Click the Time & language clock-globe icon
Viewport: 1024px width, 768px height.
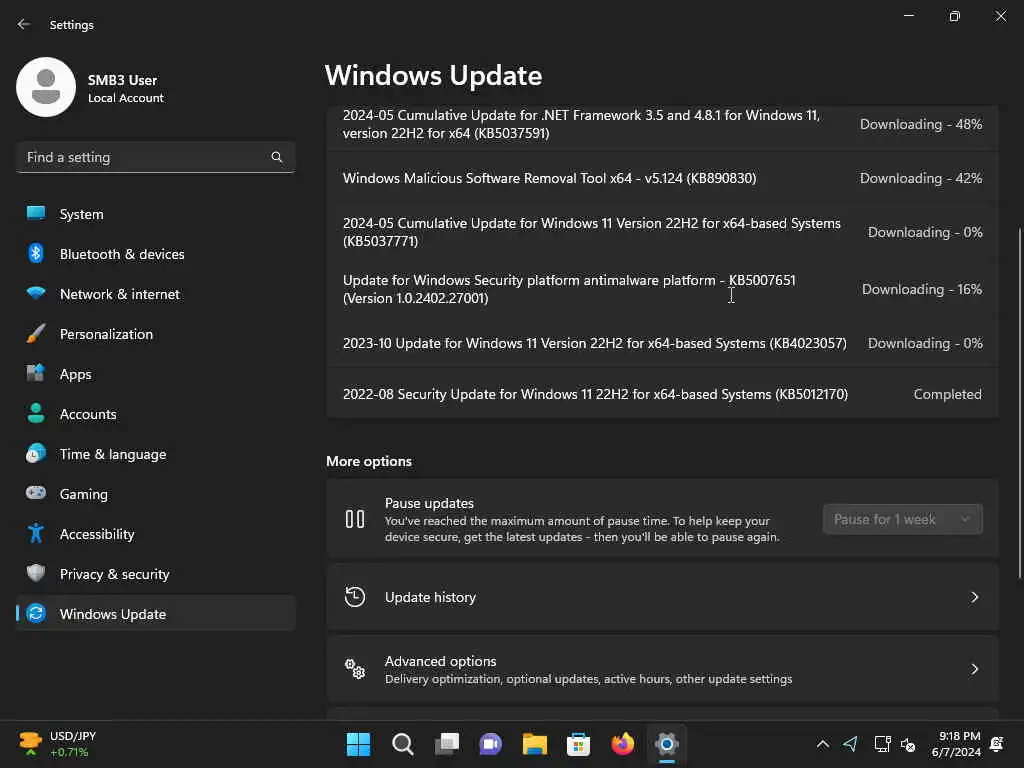(36, 453)
